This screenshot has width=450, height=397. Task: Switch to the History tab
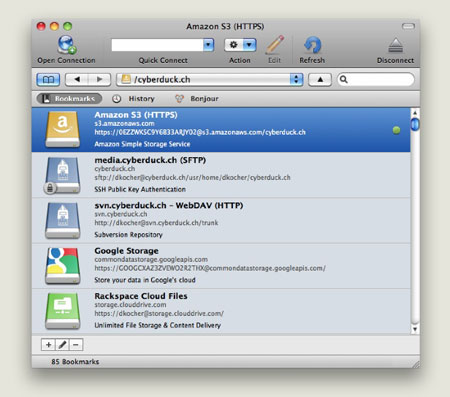click(x=133, y=99)
